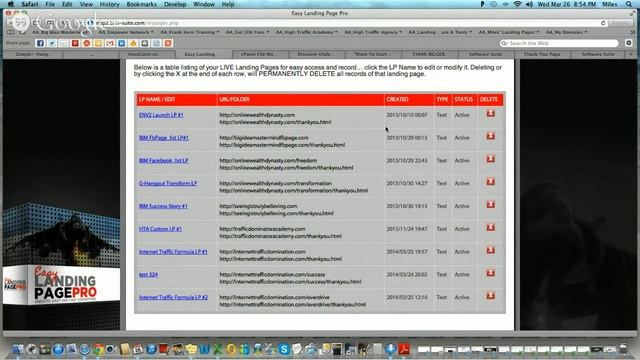Screen dimensions: 640x360
Task: Delete the test 324 landing page row
Action: [x=491, y=273]
